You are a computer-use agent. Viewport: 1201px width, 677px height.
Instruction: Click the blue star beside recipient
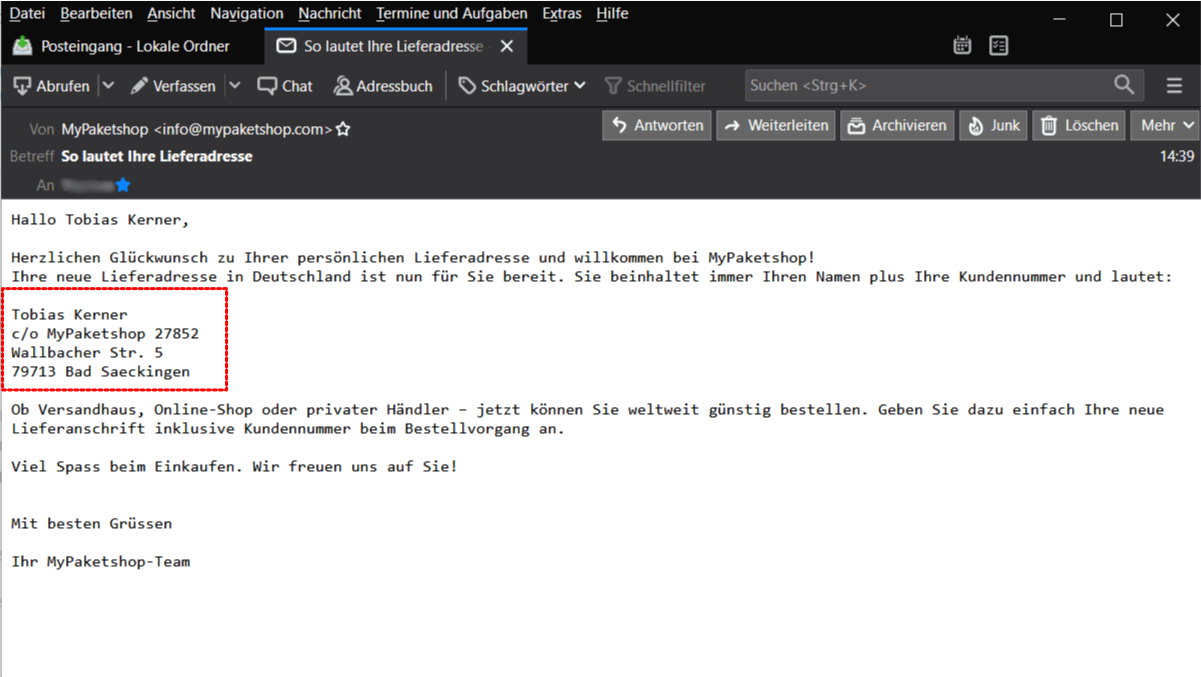[123, 185]
